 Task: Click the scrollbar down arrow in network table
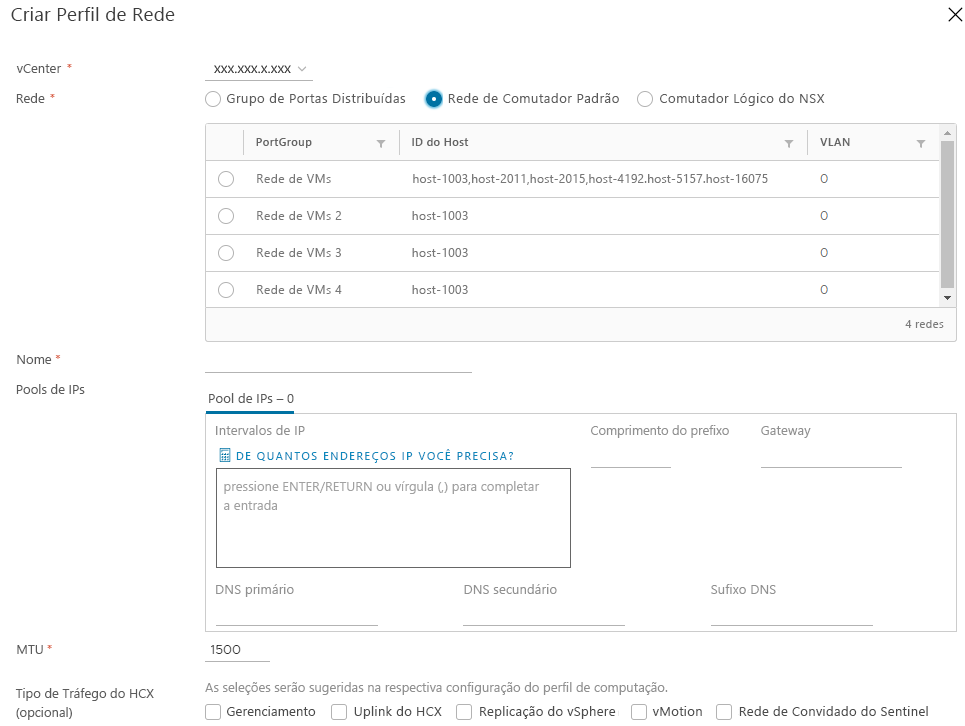click(947, 298)
